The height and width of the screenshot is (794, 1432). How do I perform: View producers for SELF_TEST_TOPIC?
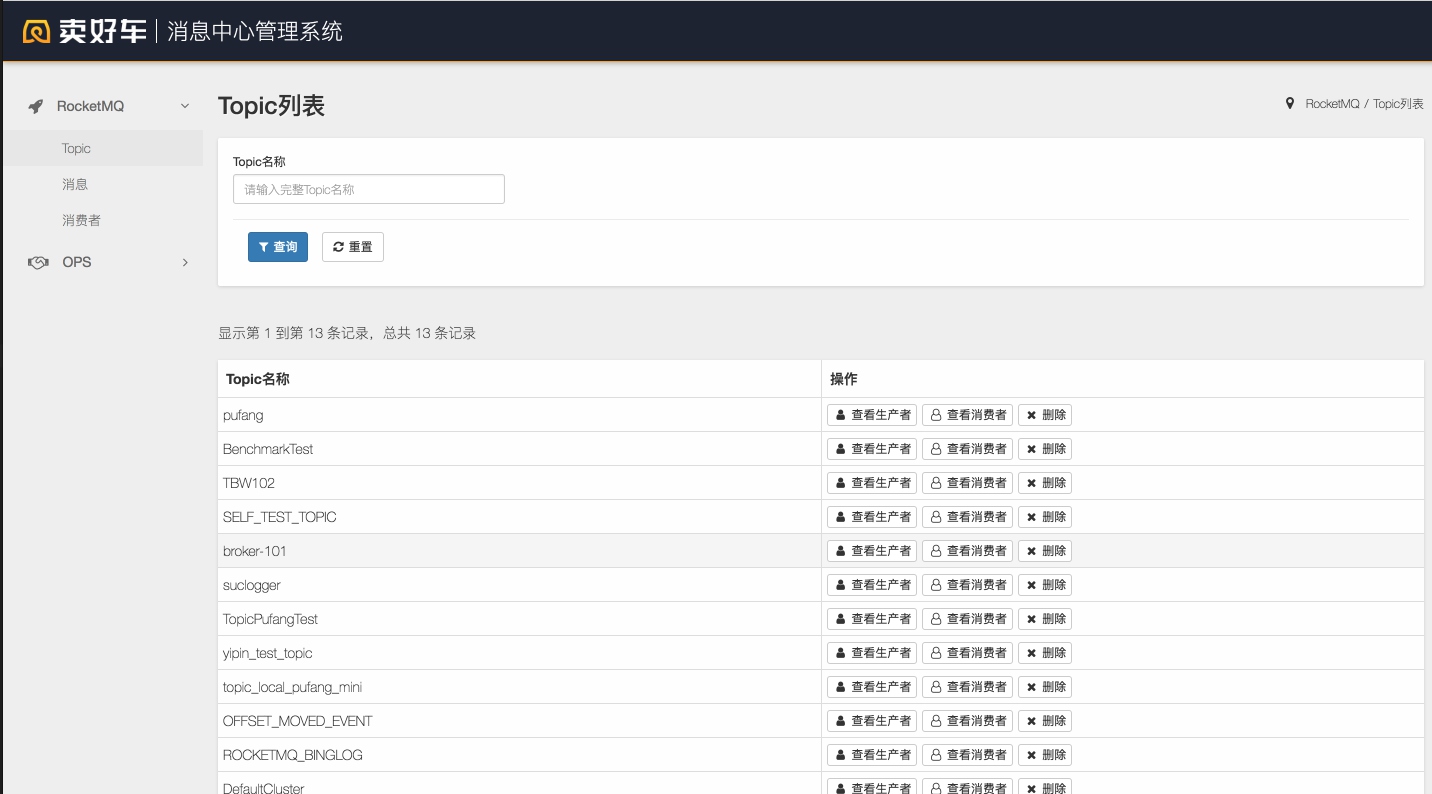pos(872,517)
